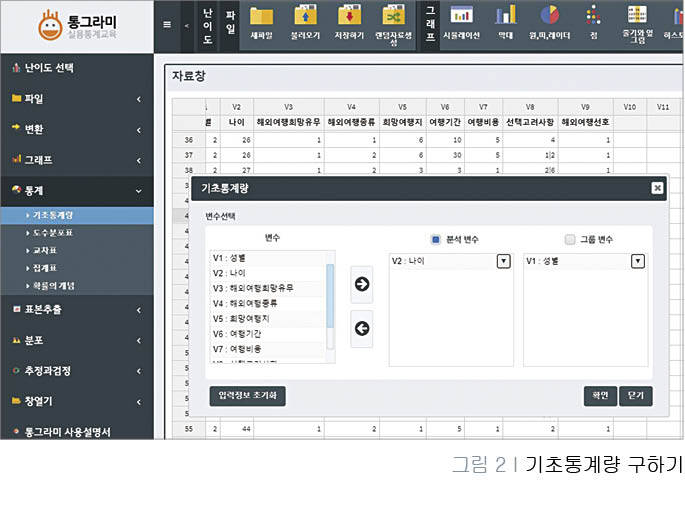
Task: Click the 통그라미 logo
Action: point(78,25)
